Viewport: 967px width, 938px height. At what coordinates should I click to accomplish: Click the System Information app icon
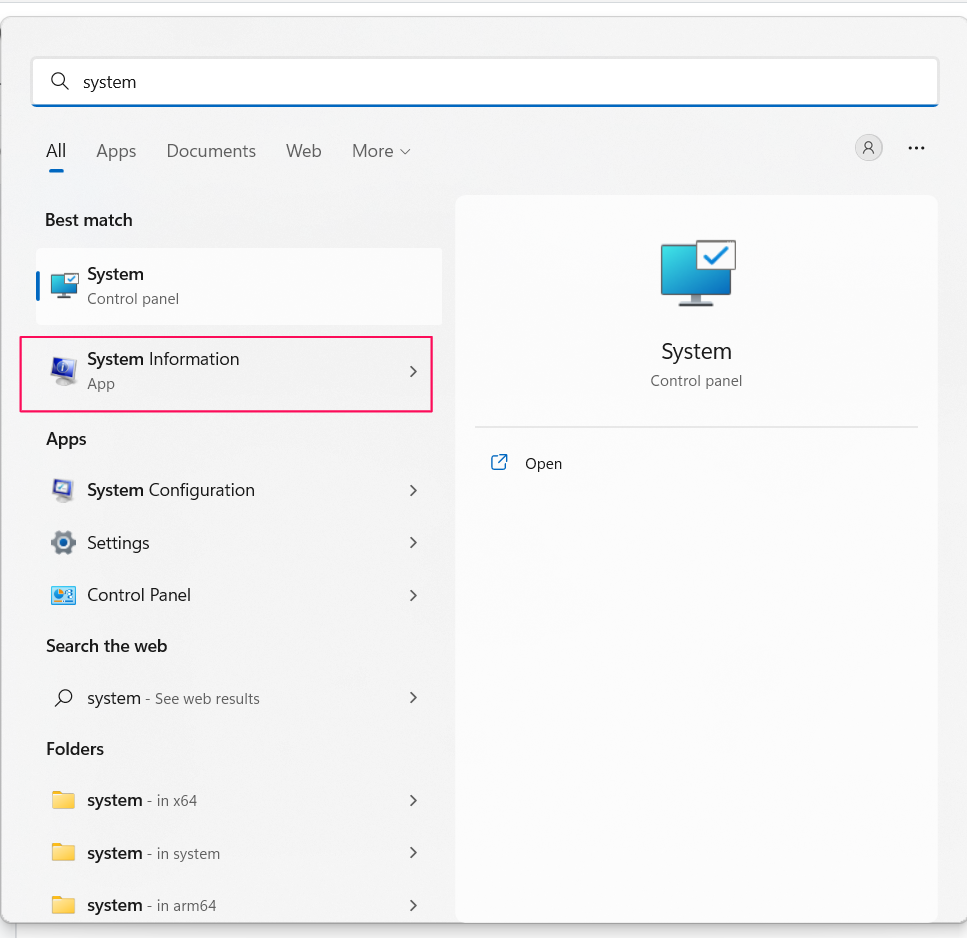(x=64, y=371)
